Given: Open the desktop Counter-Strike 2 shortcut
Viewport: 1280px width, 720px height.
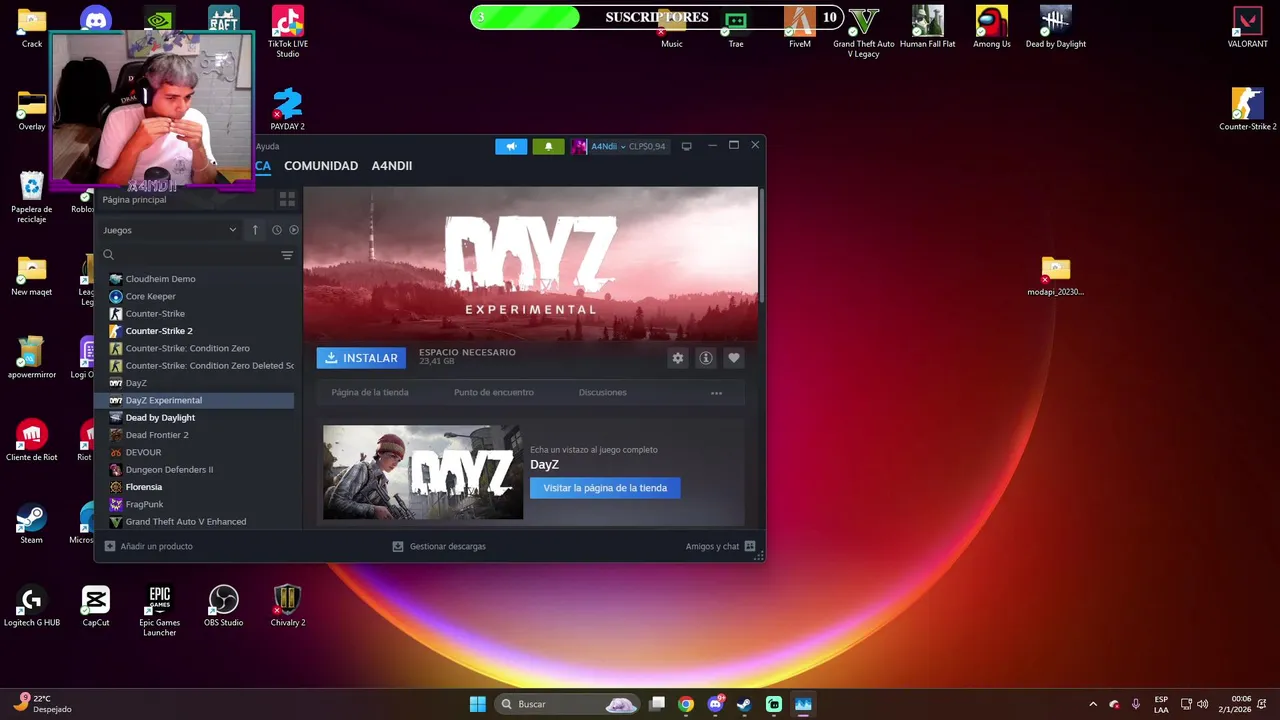Looking at the screenshot, I should pyautogui.click(x=1247, y=109).
